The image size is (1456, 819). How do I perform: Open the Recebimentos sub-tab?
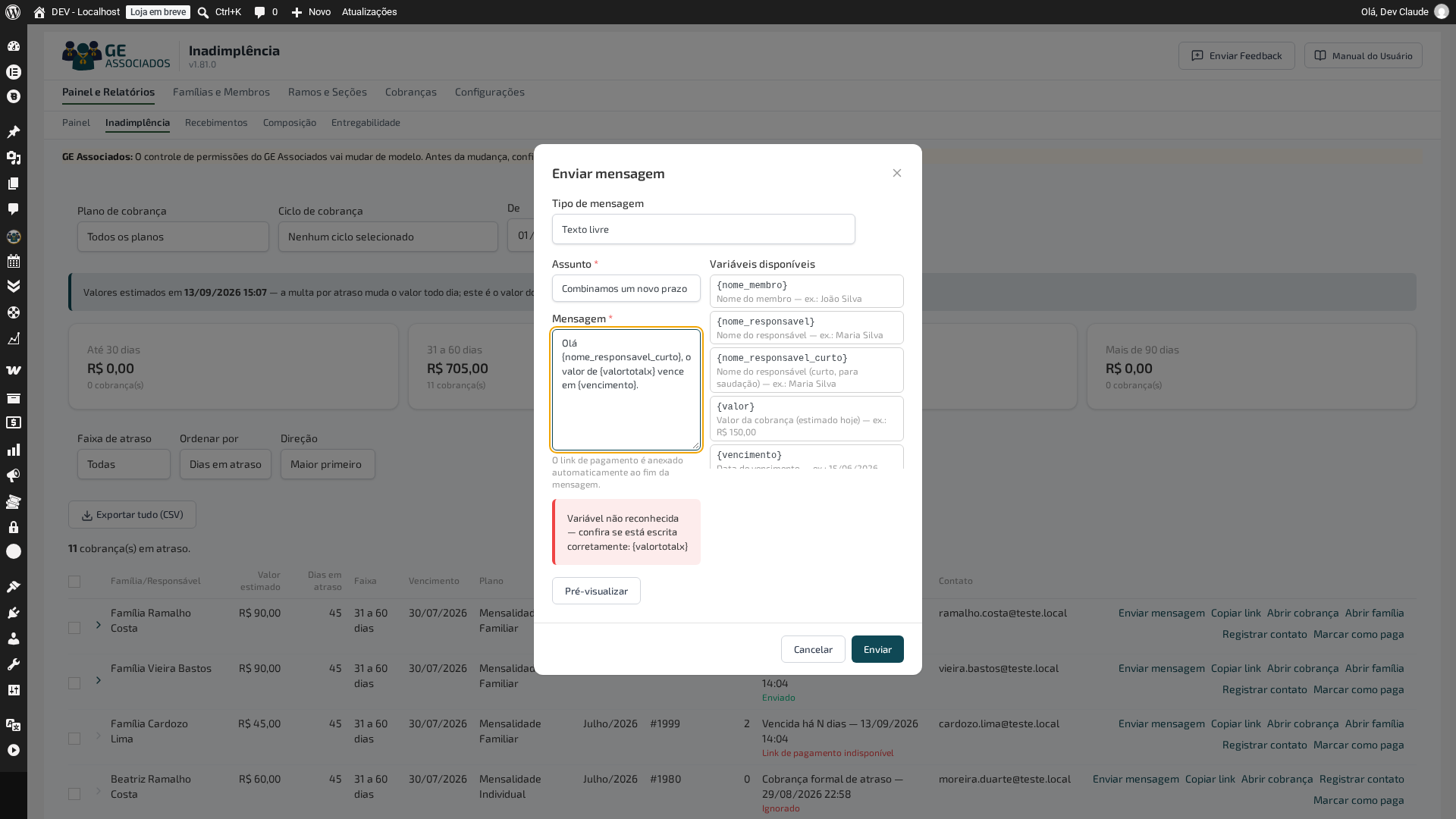pos(216,122)
